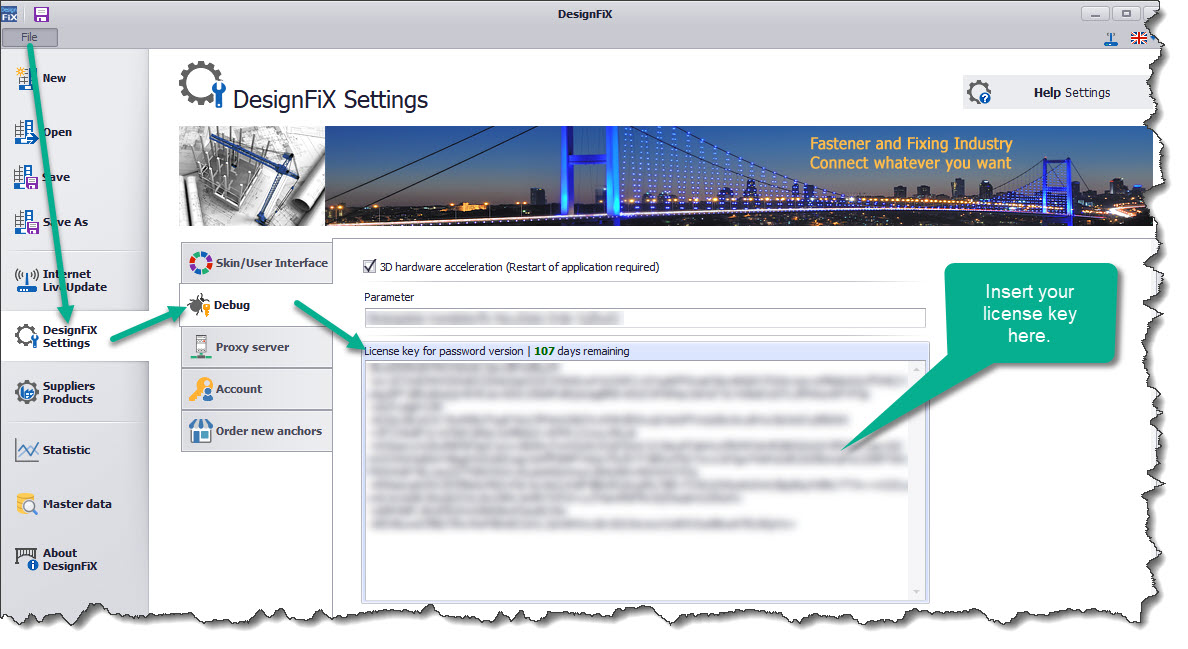This screenshot has width=1188, height=649.
Task: Click 'License key for password version' label
Action: (444, 351)
